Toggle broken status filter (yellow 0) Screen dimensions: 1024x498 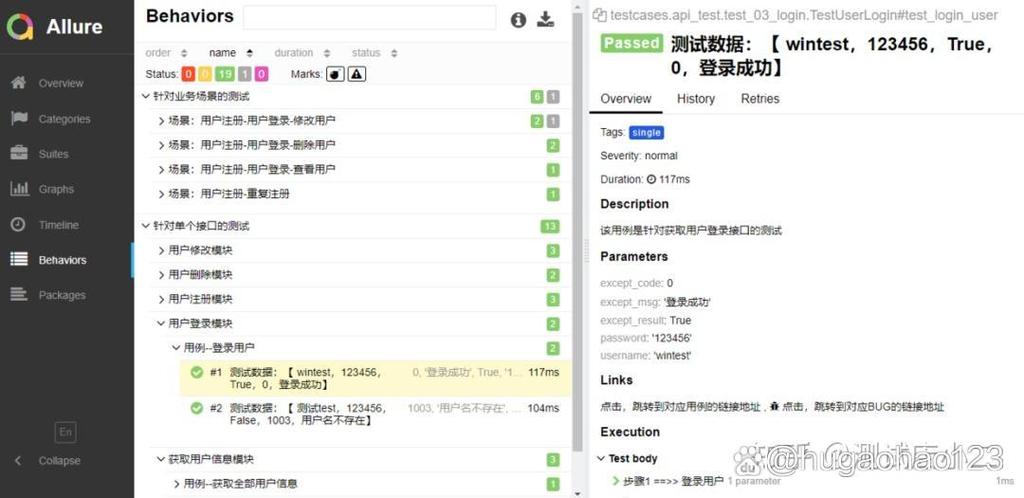tap(205, 74)
